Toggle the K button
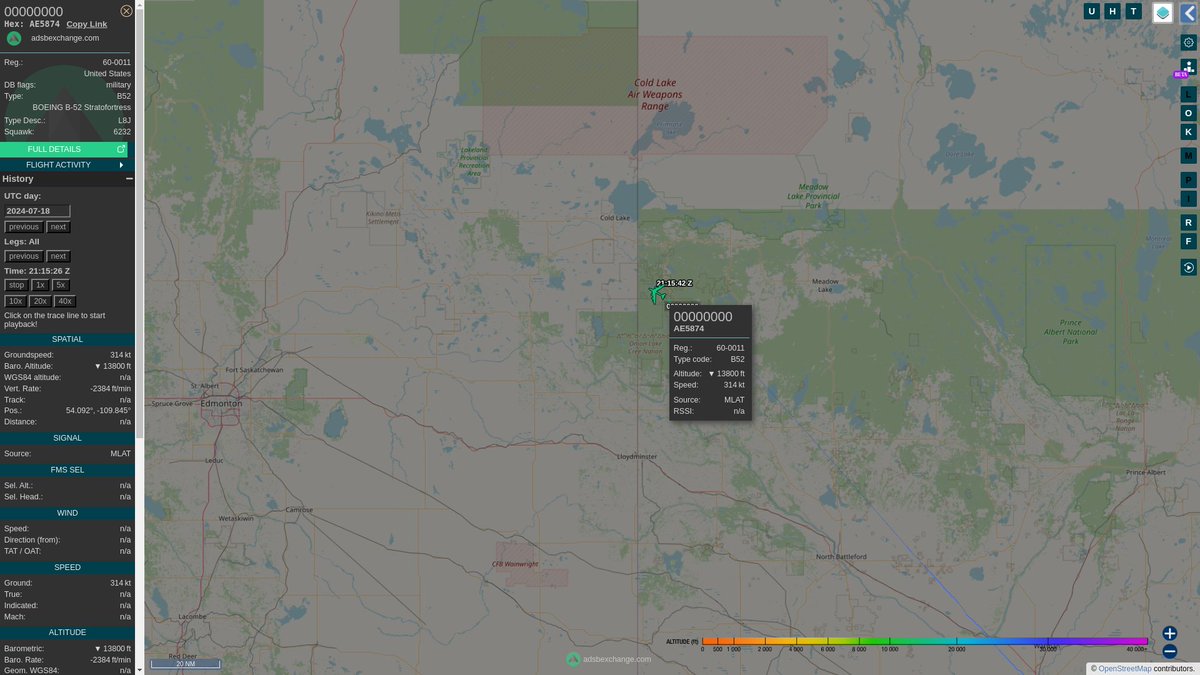Image resolution: width=1200 pixels, height=675 pixels. [1188, 132]
